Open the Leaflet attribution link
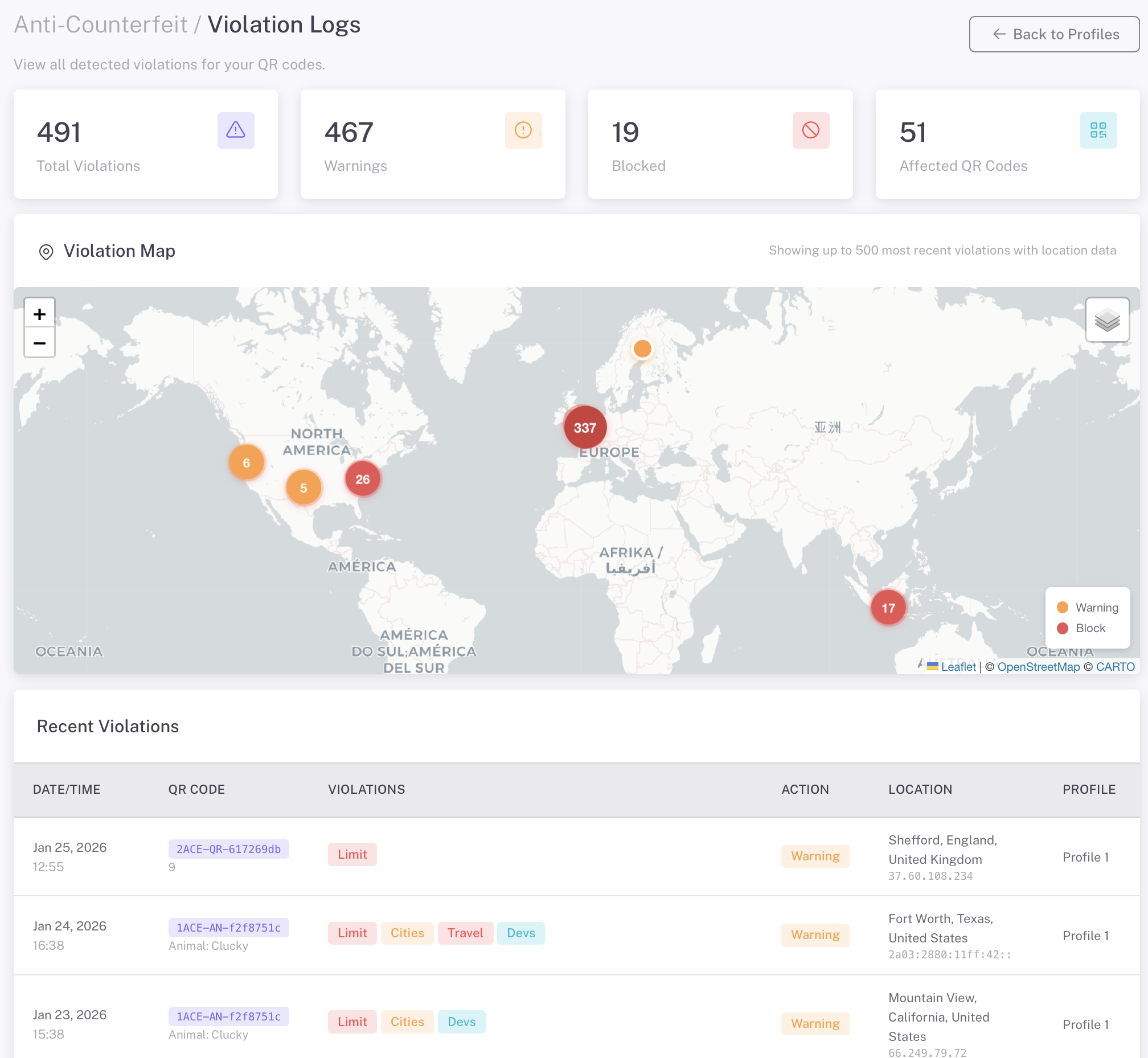Image resolution: width=1148 pixels, height=1058 pixels. (958, 666)
